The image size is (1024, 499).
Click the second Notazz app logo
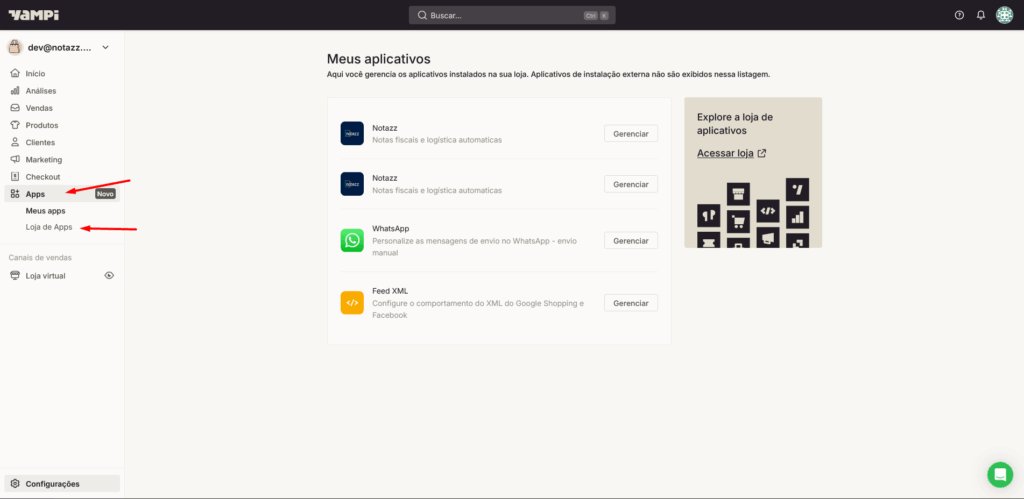pyautogui.click(x=352, y=184)
